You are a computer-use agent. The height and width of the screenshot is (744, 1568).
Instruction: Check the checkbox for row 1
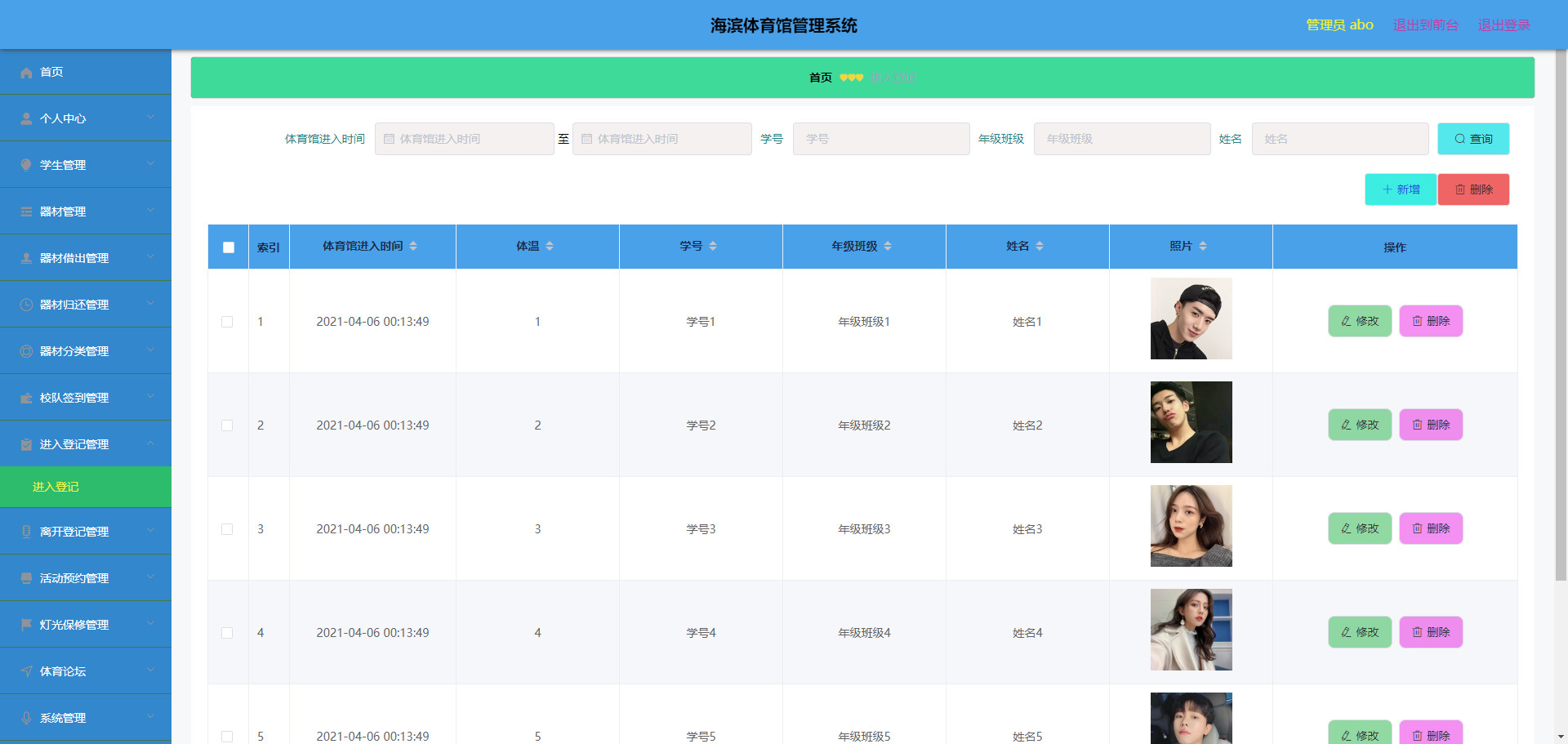[x=227, y=323]
